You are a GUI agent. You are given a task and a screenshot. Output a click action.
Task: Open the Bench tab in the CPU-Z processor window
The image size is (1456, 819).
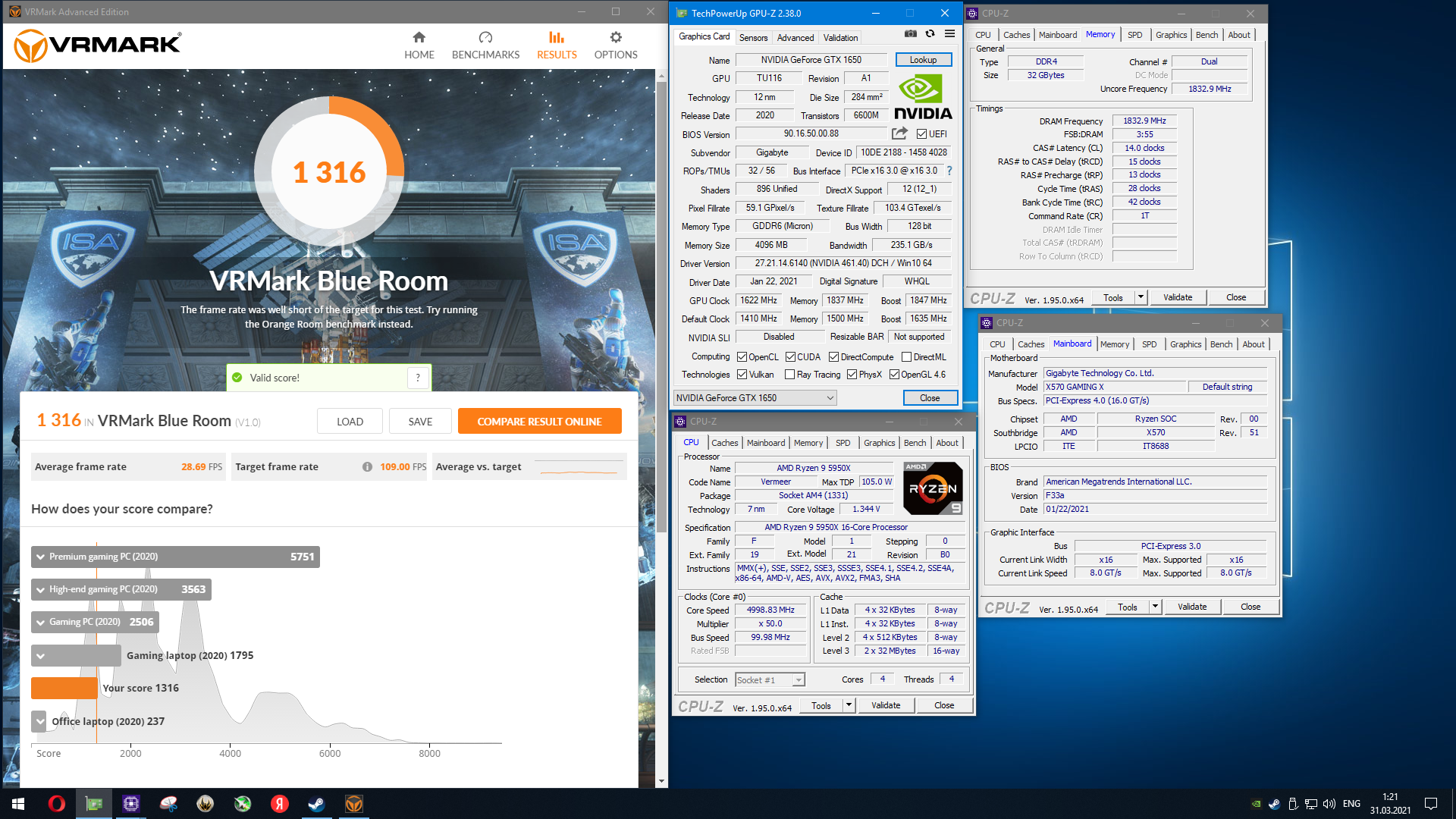(915, 443)
